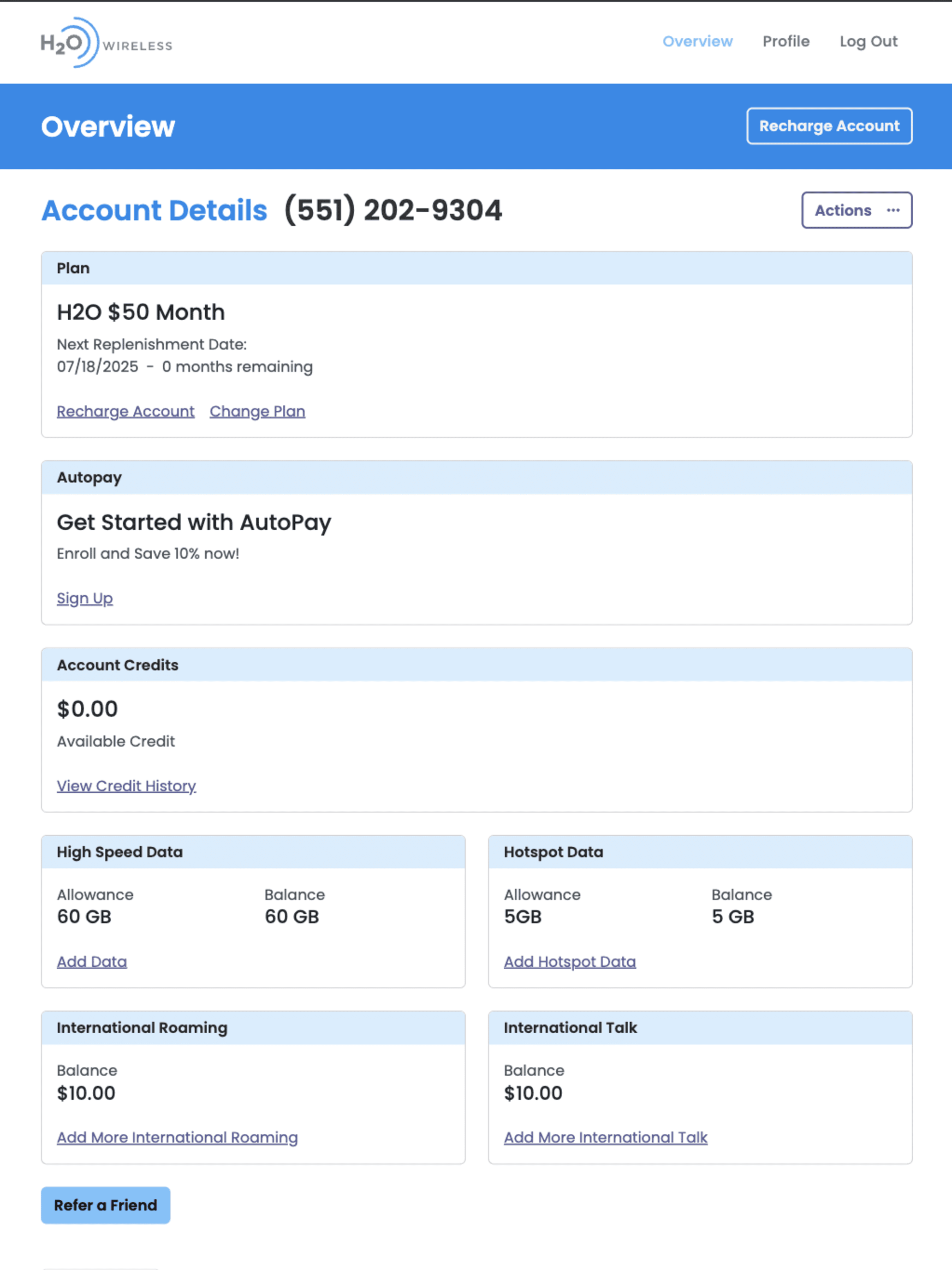The width and height of the screenshot is (952, 1270).
Task: Go to the Overview nav tab
Action: 697,42
